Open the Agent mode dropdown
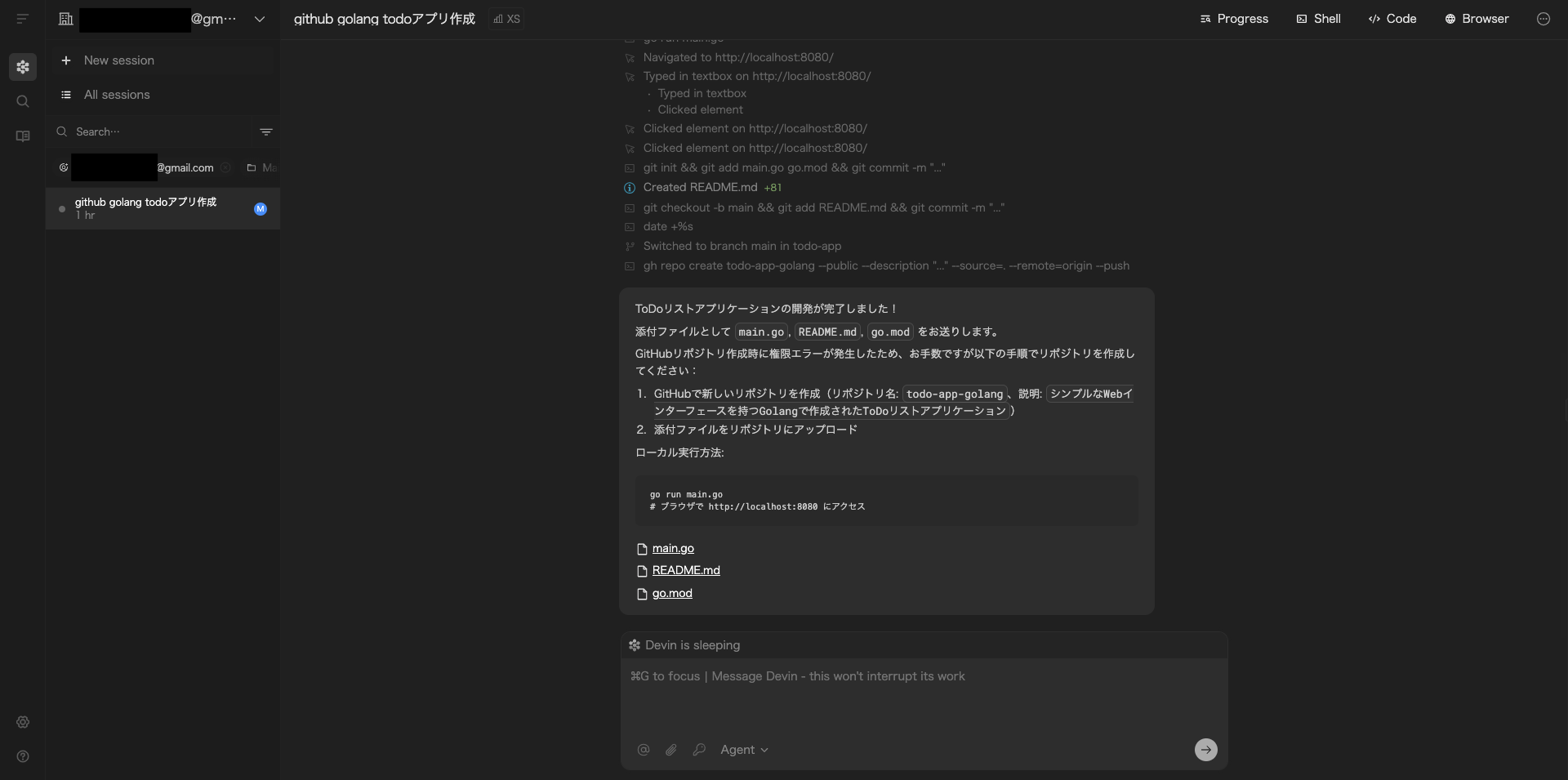Screen dimensions: 1568x780 click(744, 750)
